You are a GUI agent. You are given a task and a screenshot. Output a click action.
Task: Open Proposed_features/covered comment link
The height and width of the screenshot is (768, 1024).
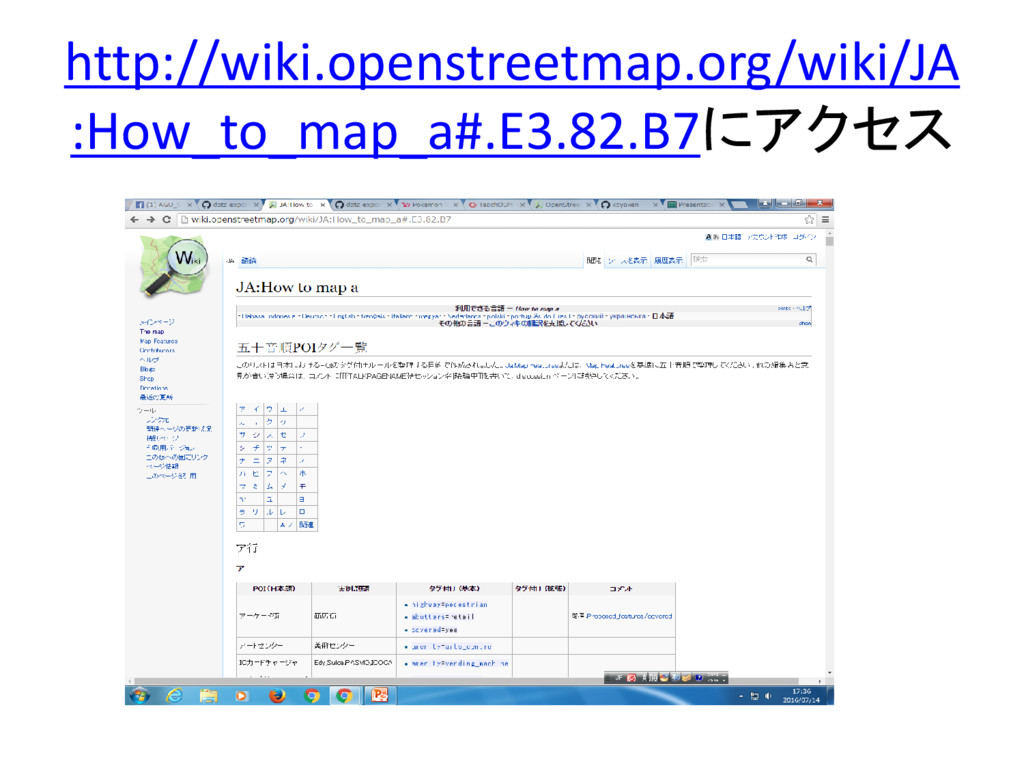pos(629,616)
